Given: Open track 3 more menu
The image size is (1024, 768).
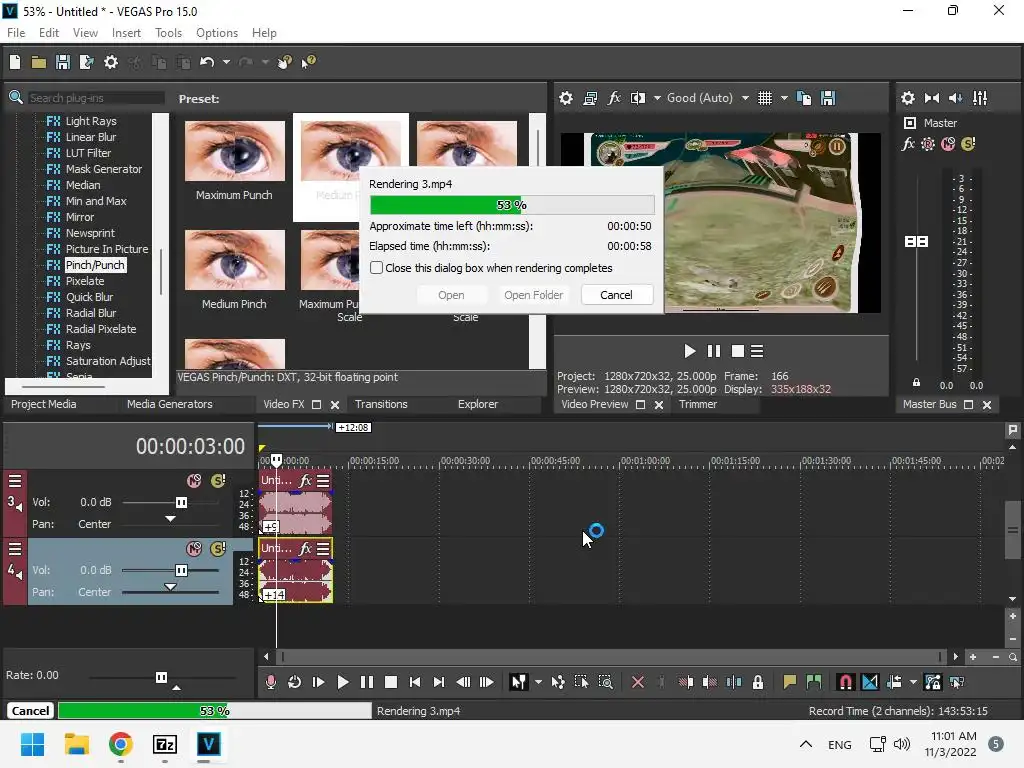Looking at the screenshot, I should [15, 481].
